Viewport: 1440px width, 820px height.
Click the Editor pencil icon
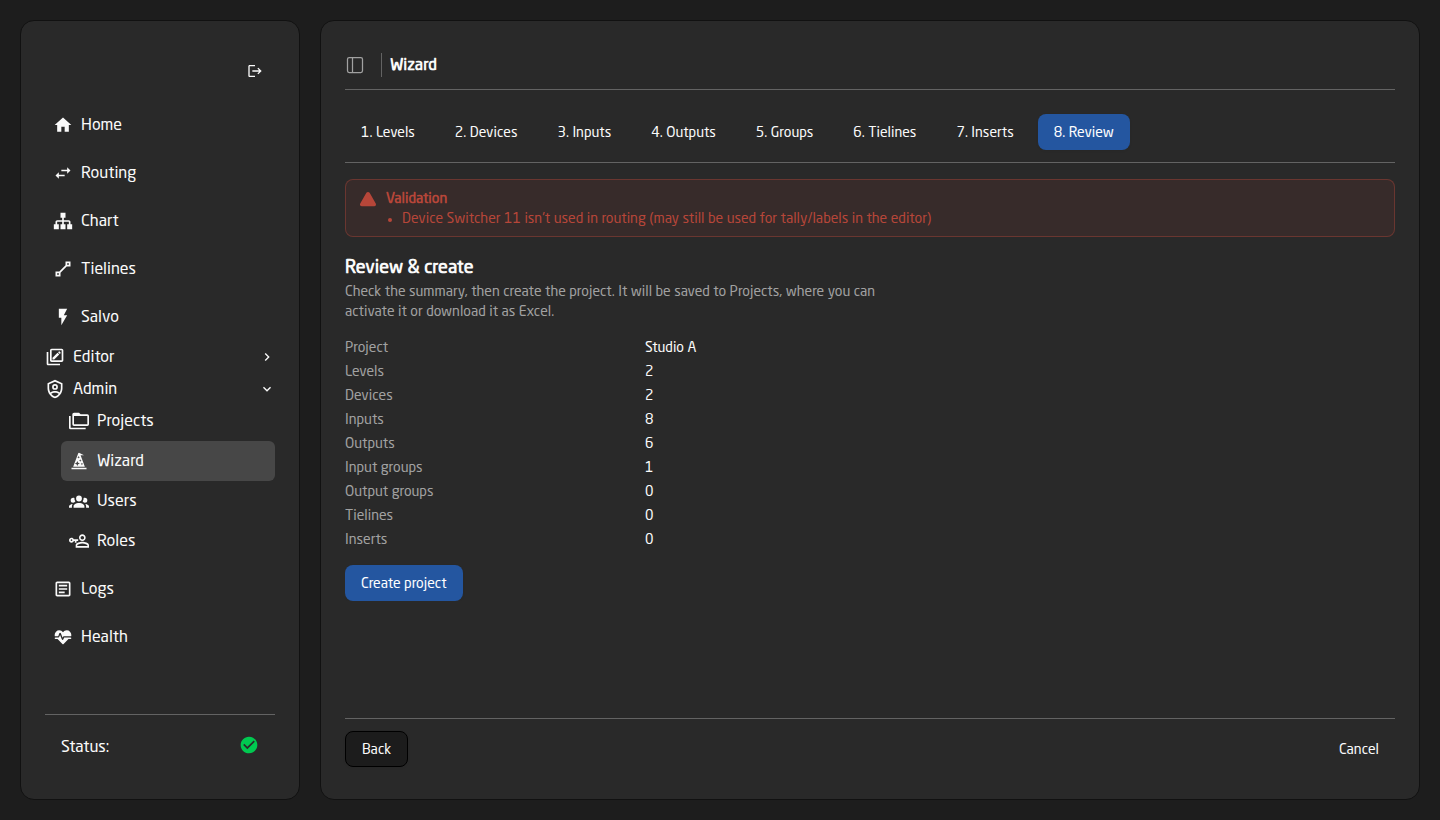(x=55, y=357)
